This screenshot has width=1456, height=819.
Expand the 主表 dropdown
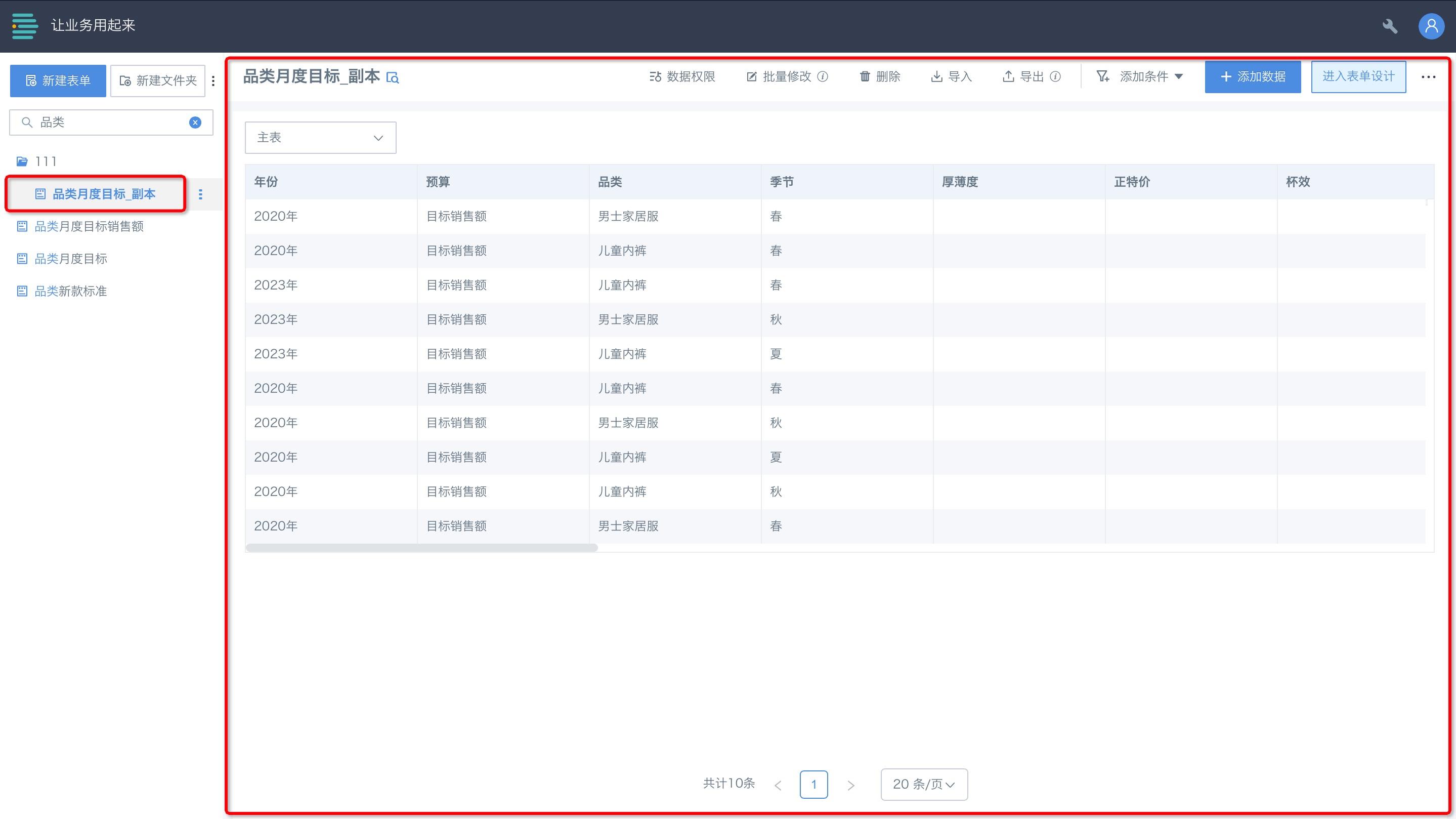(x=320, y=138)
